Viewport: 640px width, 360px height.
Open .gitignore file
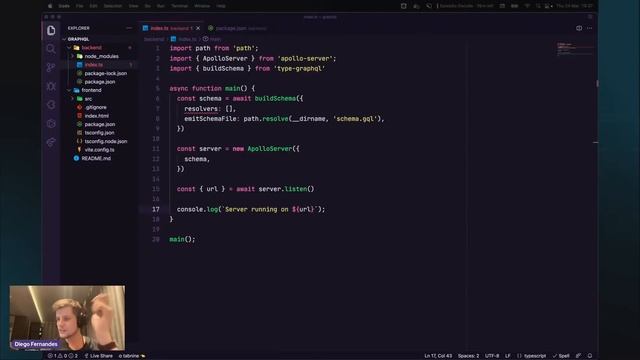pos(96,107)
